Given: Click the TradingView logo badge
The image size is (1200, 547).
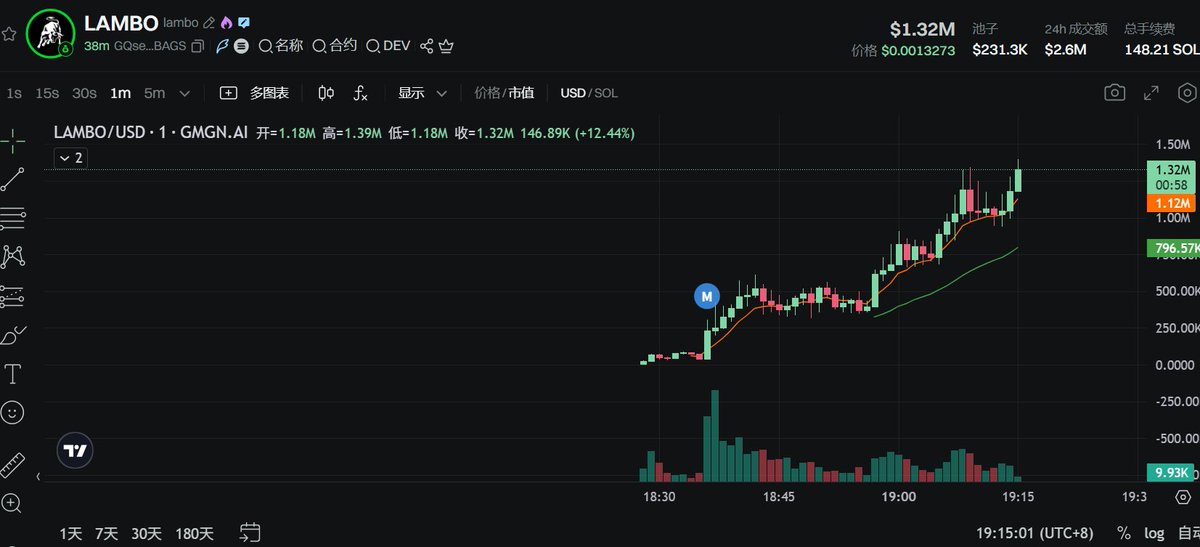Looking at the screenshot, I should coord(74,451).
